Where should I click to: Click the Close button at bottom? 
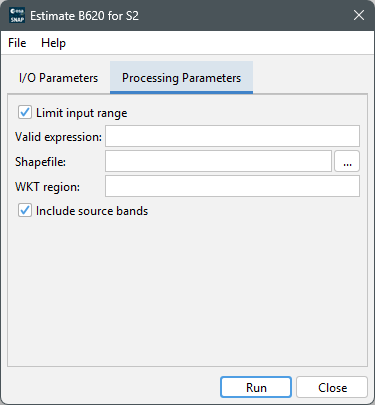332,387
